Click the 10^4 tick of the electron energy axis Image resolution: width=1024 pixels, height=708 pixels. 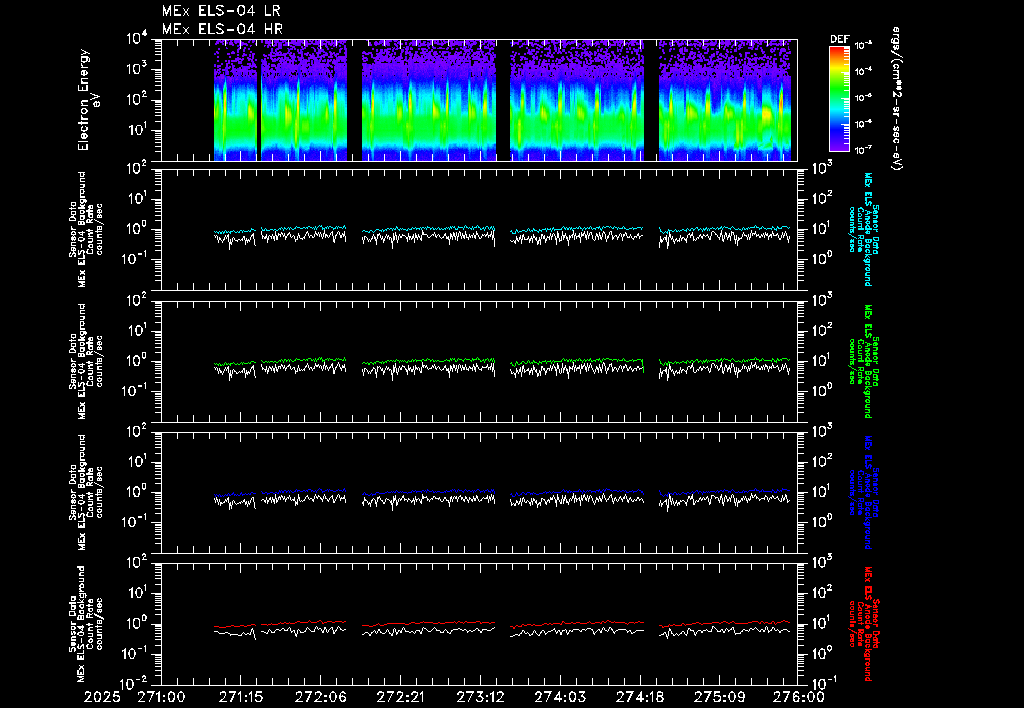pos(138,39)
